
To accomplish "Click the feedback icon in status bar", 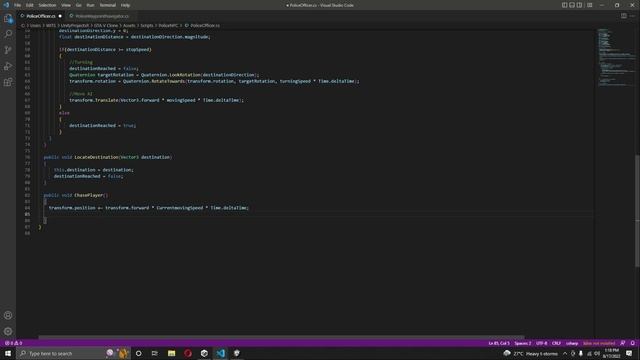I will [623, 343].
